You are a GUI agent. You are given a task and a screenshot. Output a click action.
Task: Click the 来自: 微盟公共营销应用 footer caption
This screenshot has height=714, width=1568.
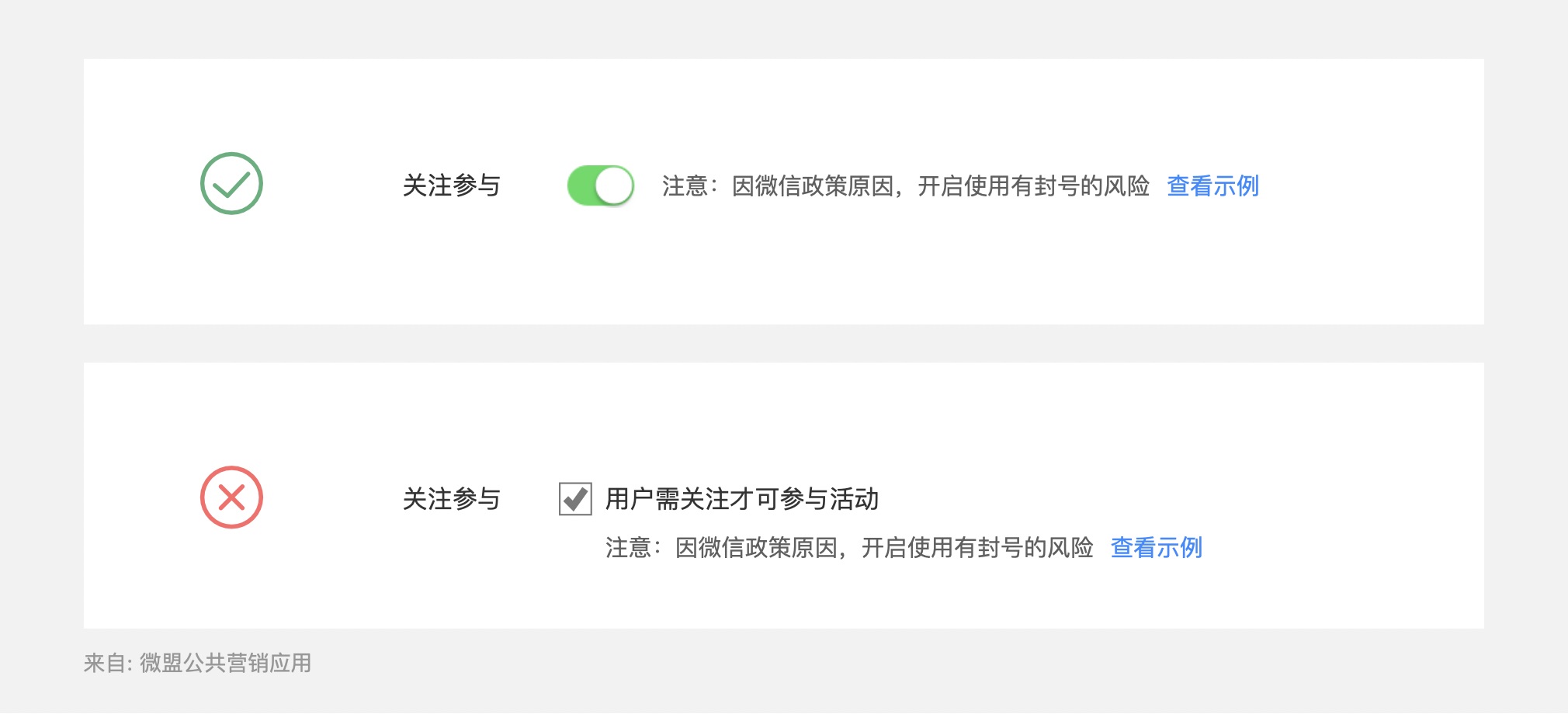click(197, 663)
